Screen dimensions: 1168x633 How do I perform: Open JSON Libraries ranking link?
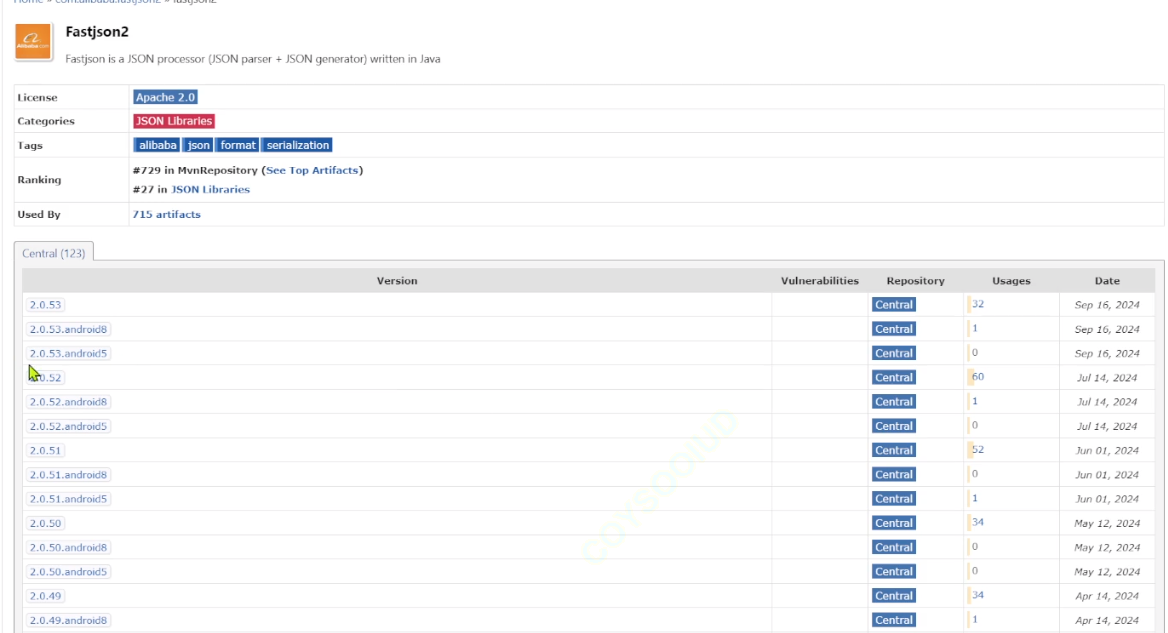(x=211, y=190)
